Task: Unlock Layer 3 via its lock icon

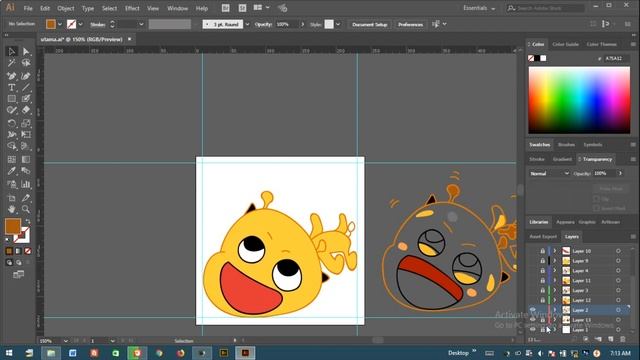Action: point(542,290)
